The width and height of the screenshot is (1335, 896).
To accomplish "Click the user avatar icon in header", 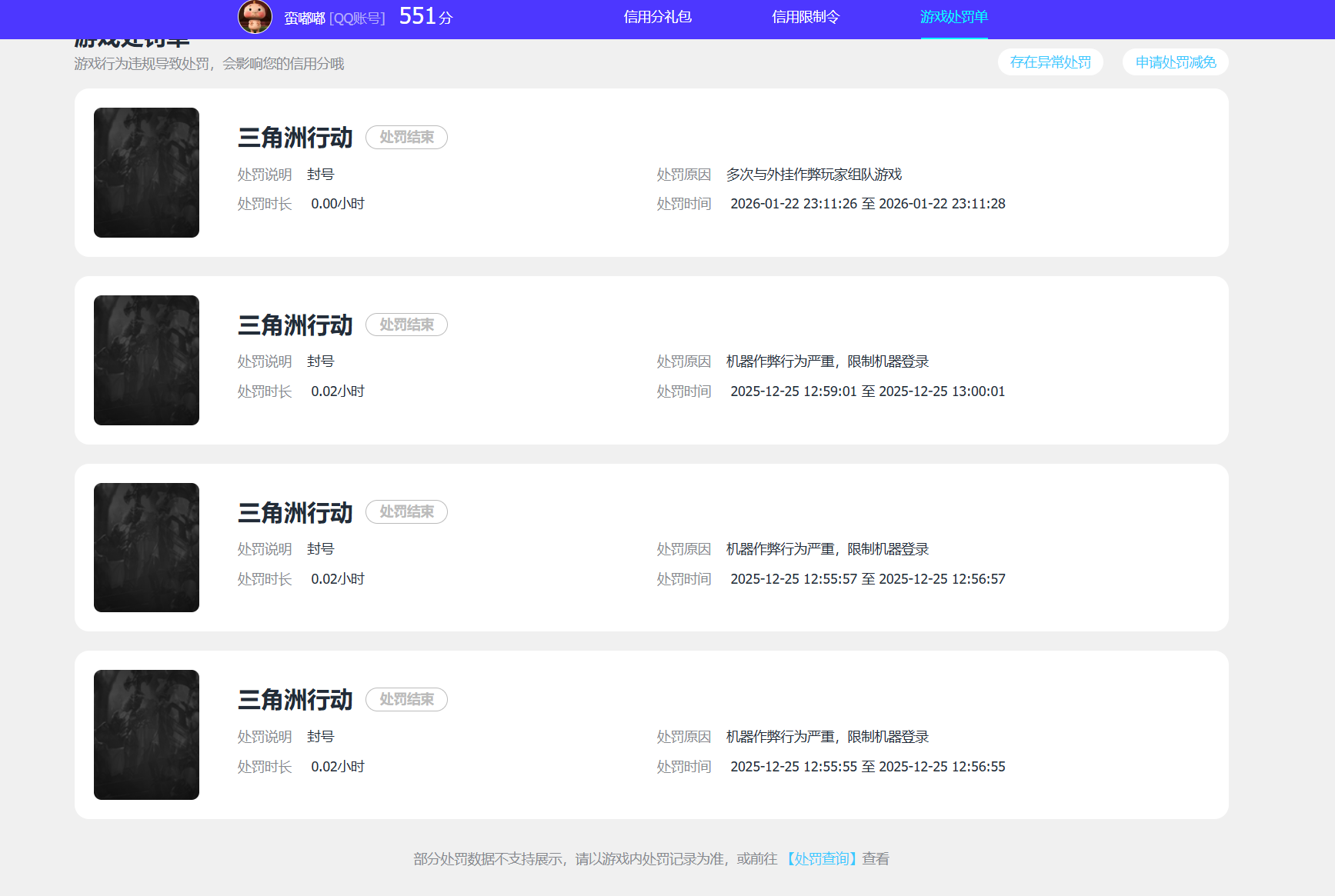I will (x=255, y=17).
